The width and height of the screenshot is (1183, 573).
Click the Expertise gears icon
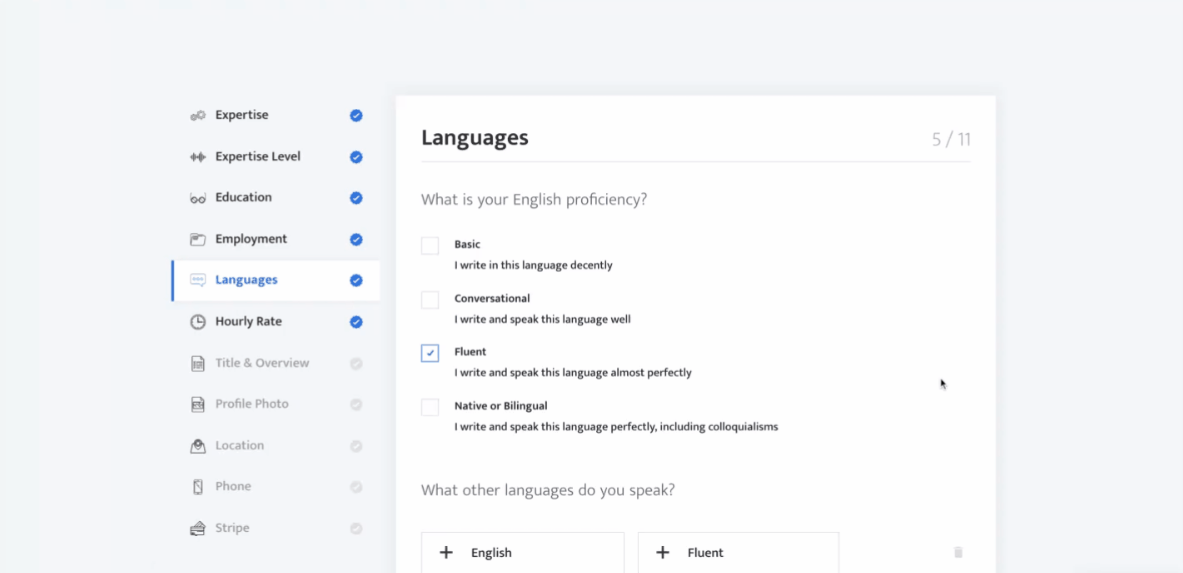click(198, 116)
